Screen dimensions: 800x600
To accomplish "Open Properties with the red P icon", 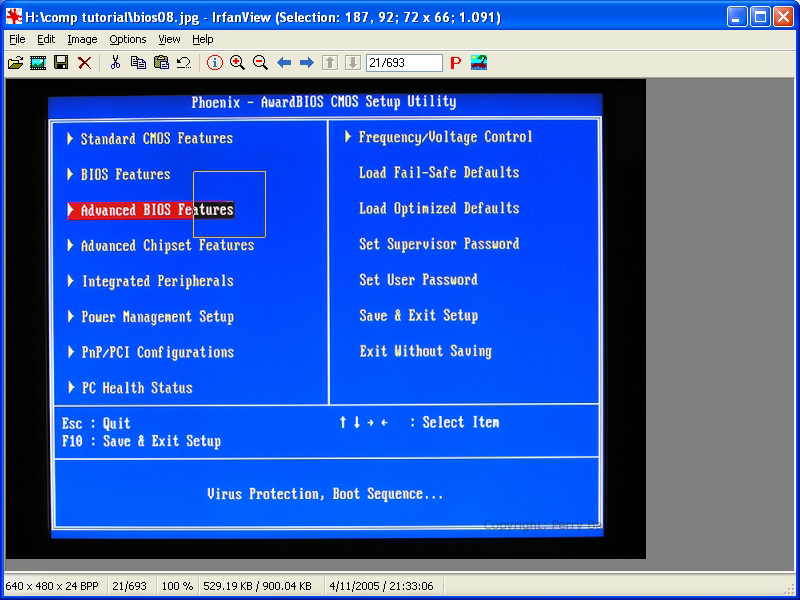I will click(456, 63).
